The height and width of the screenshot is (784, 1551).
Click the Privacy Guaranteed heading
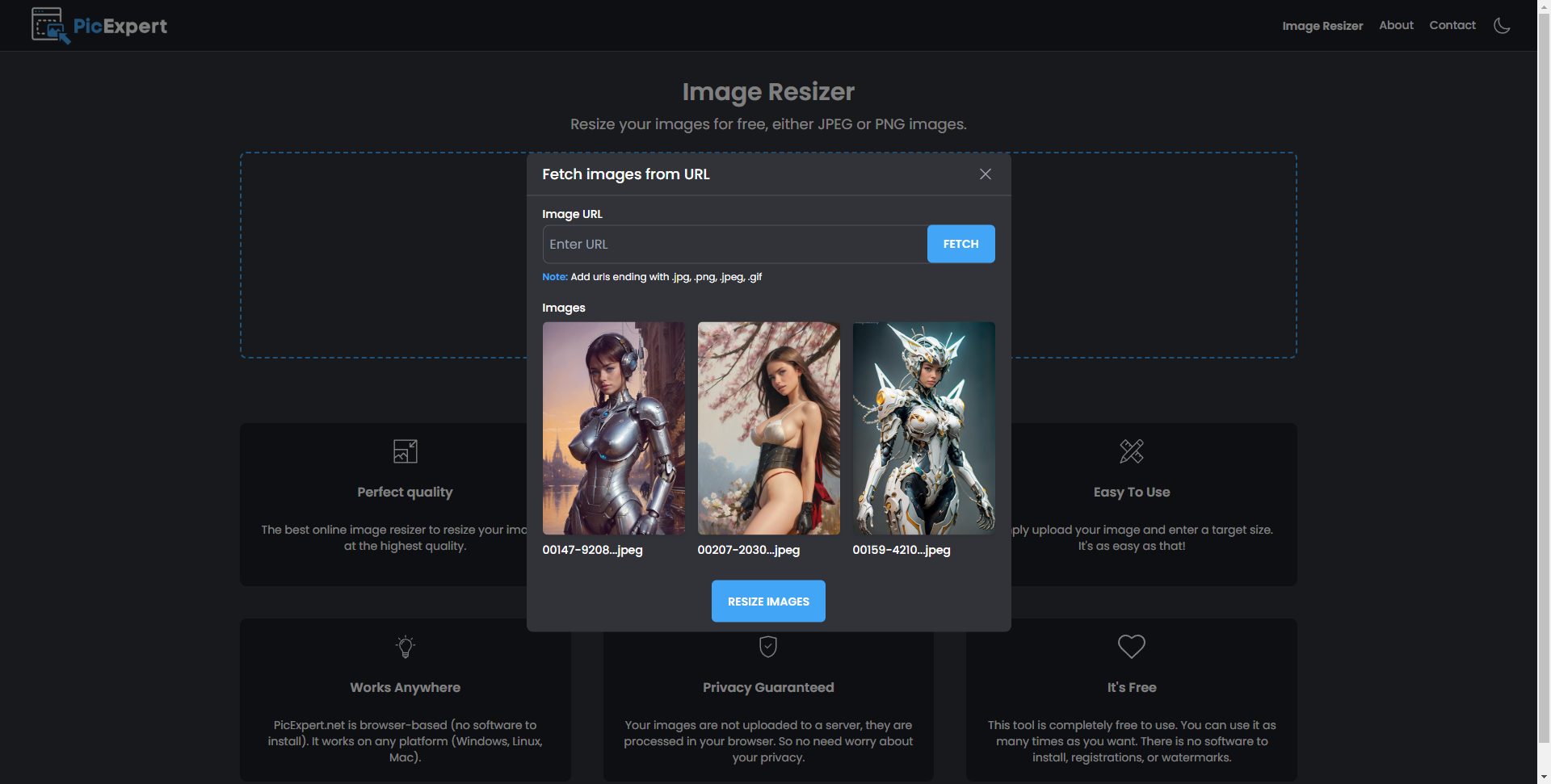point(768,688)
